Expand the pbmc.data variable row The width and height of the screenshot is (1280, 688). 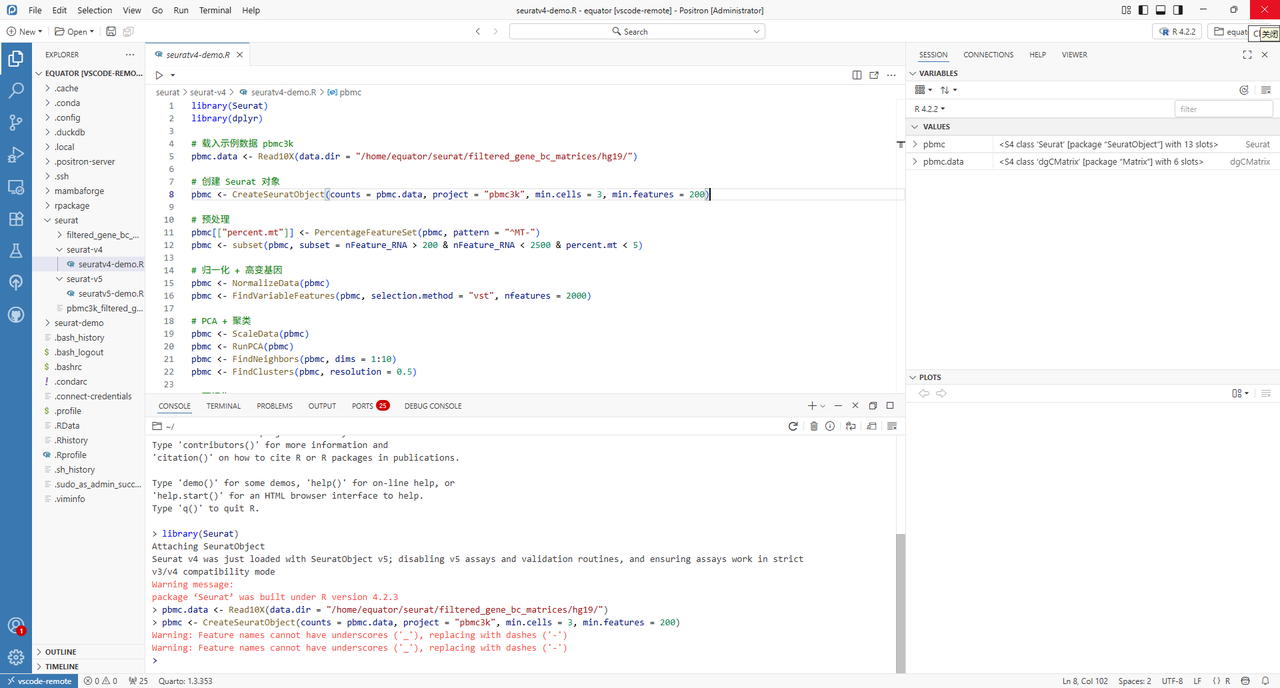tap(914, 161)
